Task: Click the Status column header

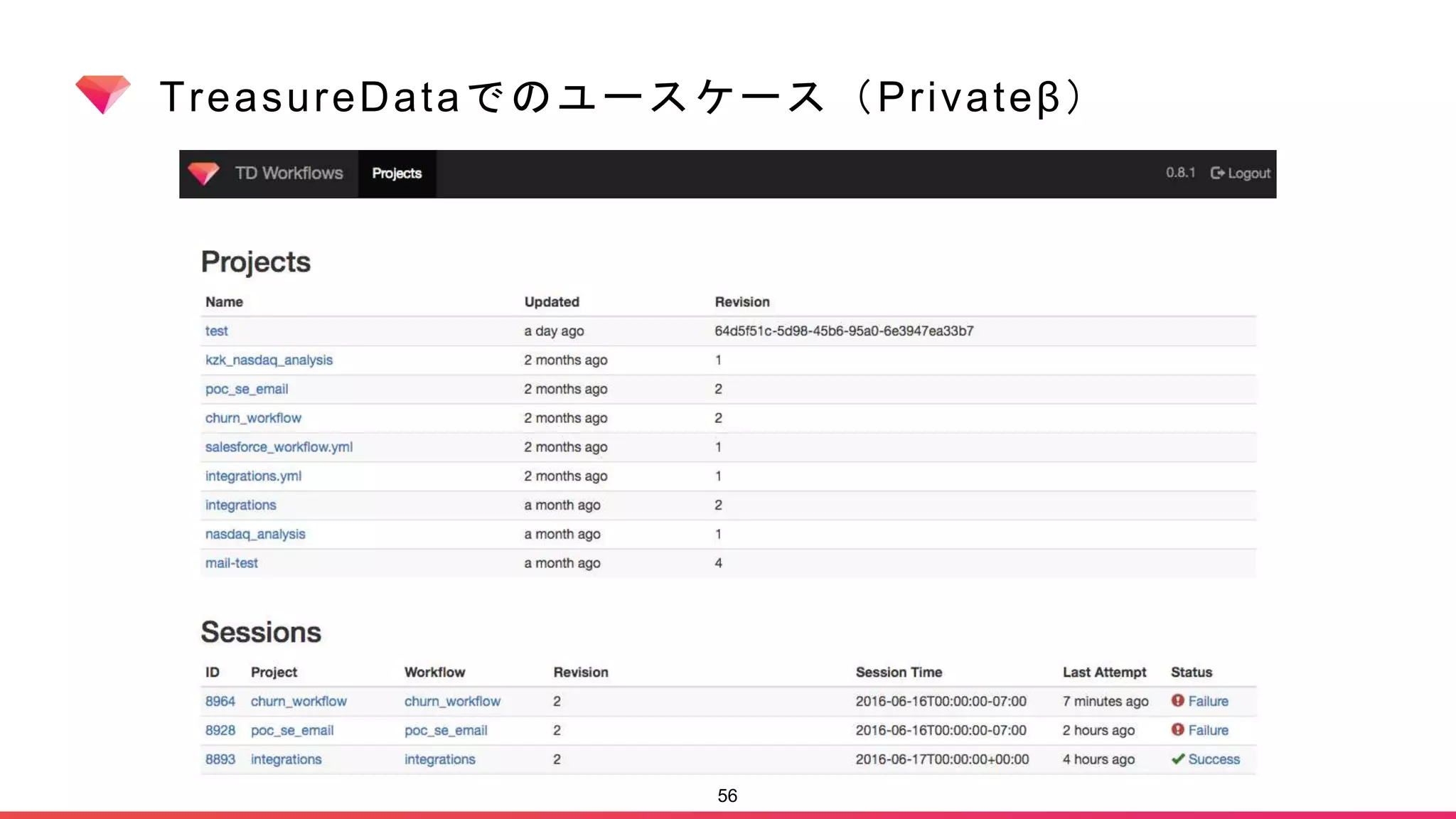Action: pyautogui.click(x=1192, y=673)
